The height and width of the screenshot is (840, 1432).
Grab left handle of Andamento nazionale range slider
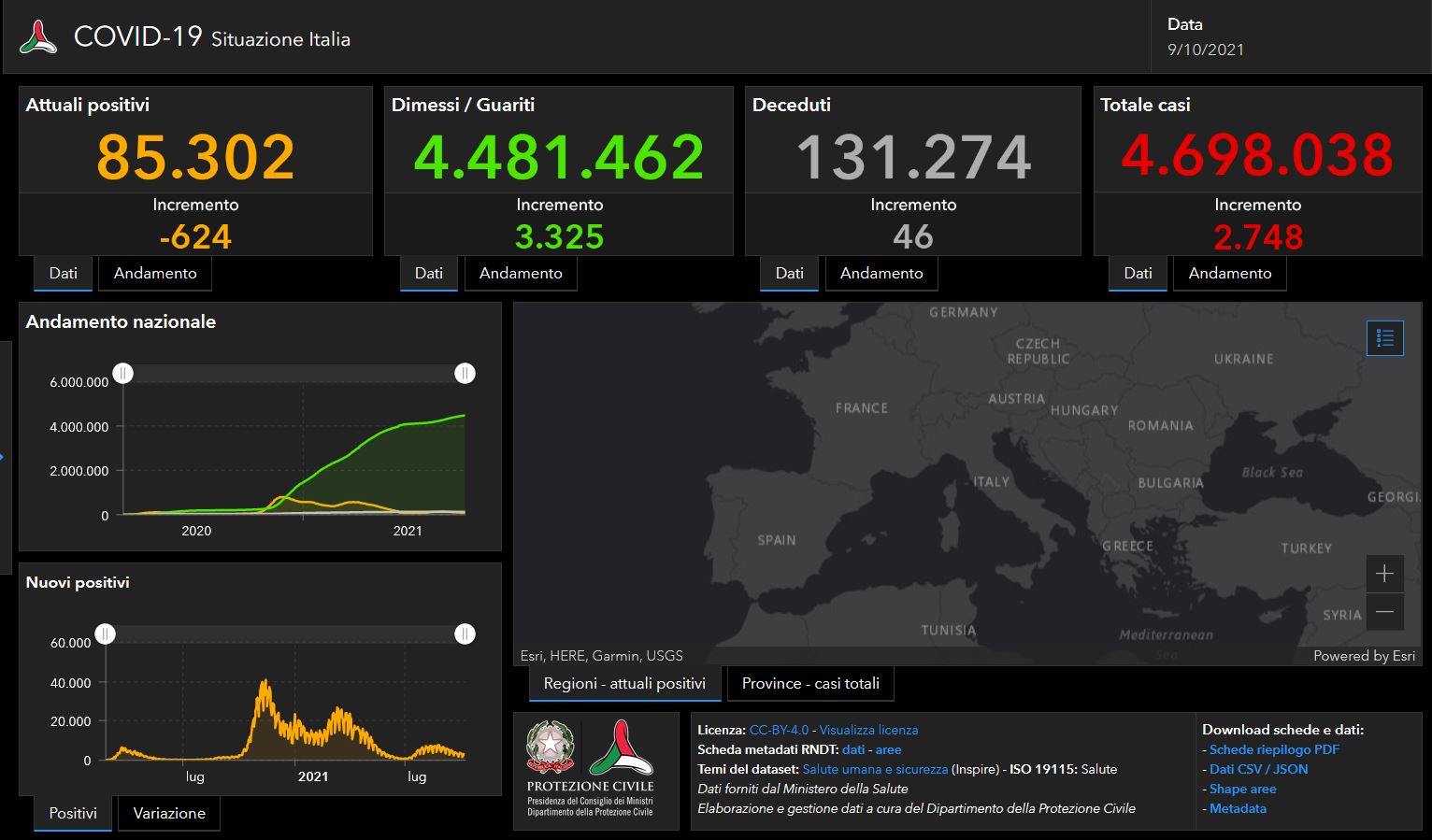123,374
